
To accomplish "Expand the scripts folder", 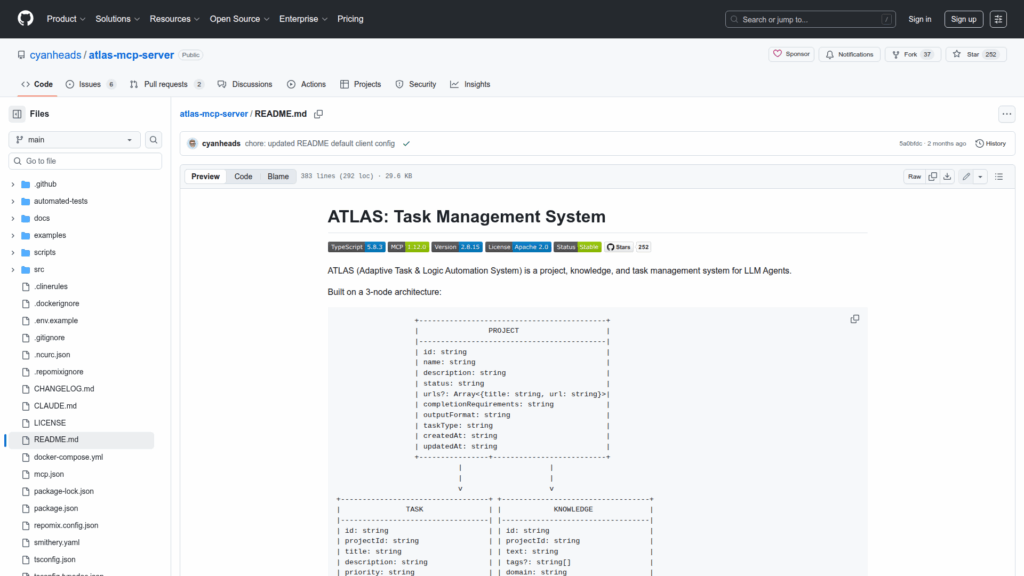I will 12,252.
